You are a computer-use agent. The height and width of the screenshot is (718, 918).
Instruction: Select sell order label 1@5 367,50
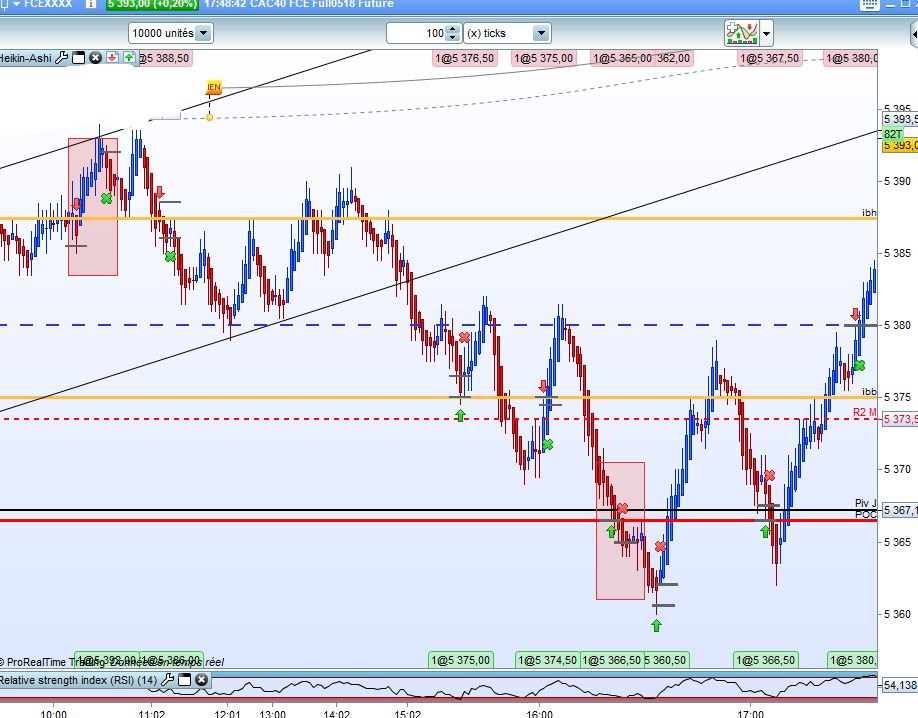pyautogui.click(x=769, y=59)
